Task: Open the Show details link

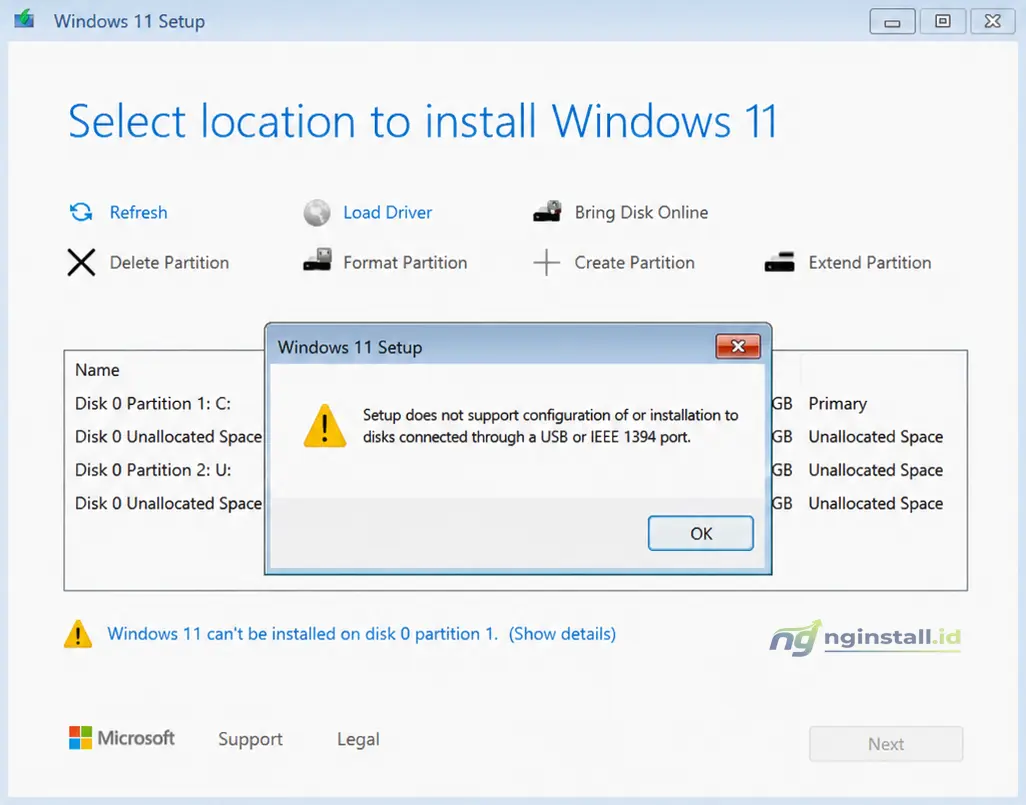Action: click(562, 634)
